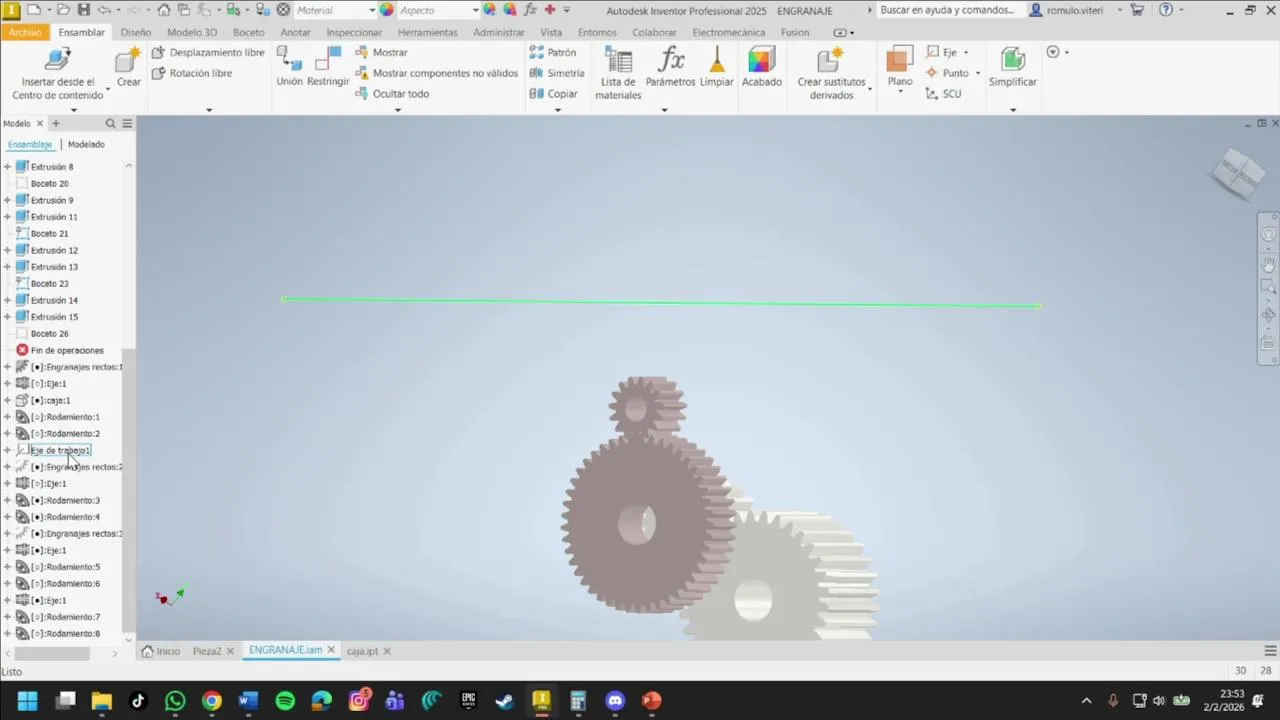The width and height of the screenshot is (1280, 720).
Task: Activate Desplazamiento libre tool
Action: click(x=208, y=52)
